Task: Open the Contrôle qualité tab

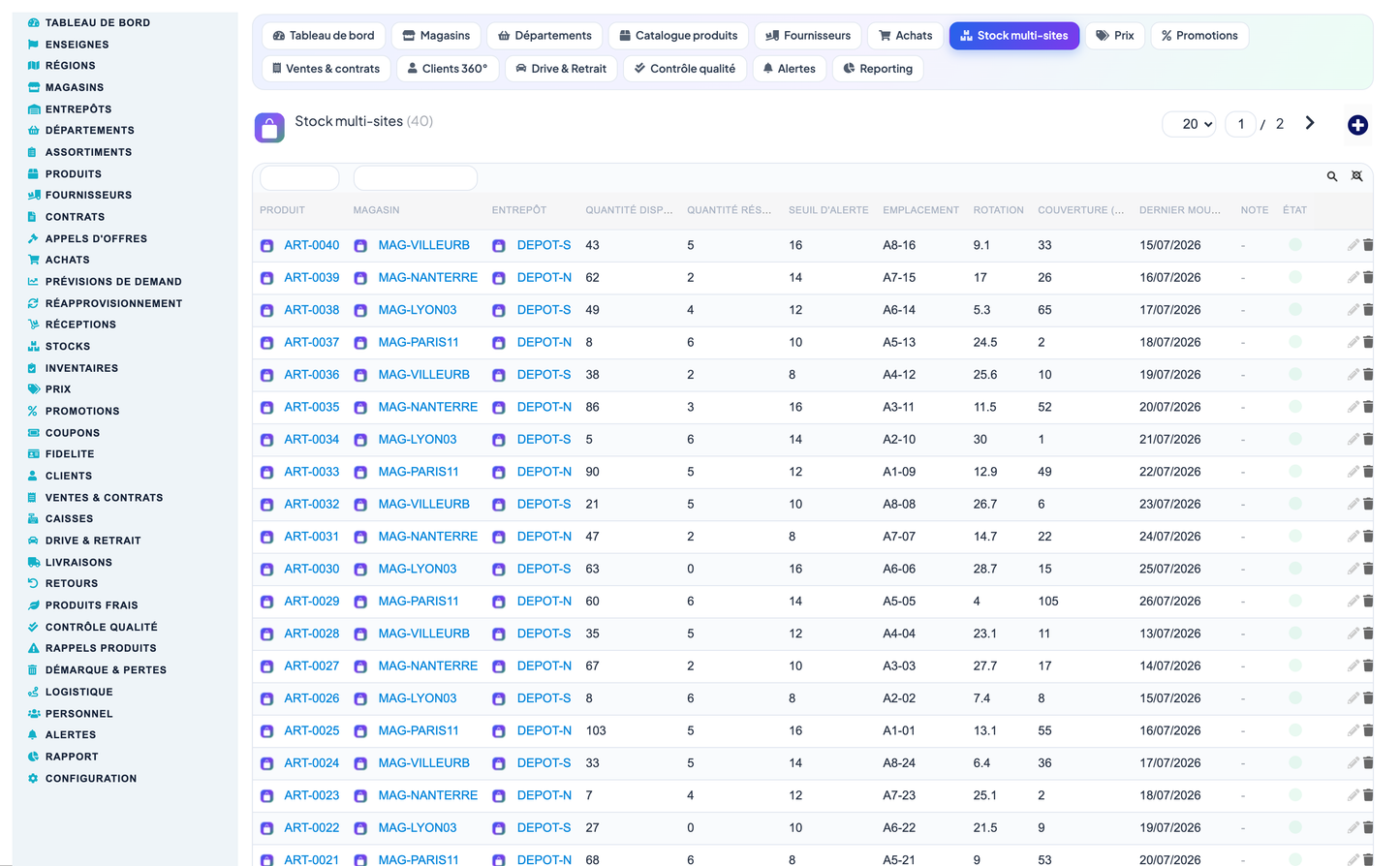Action: click(x=685, y=69)
